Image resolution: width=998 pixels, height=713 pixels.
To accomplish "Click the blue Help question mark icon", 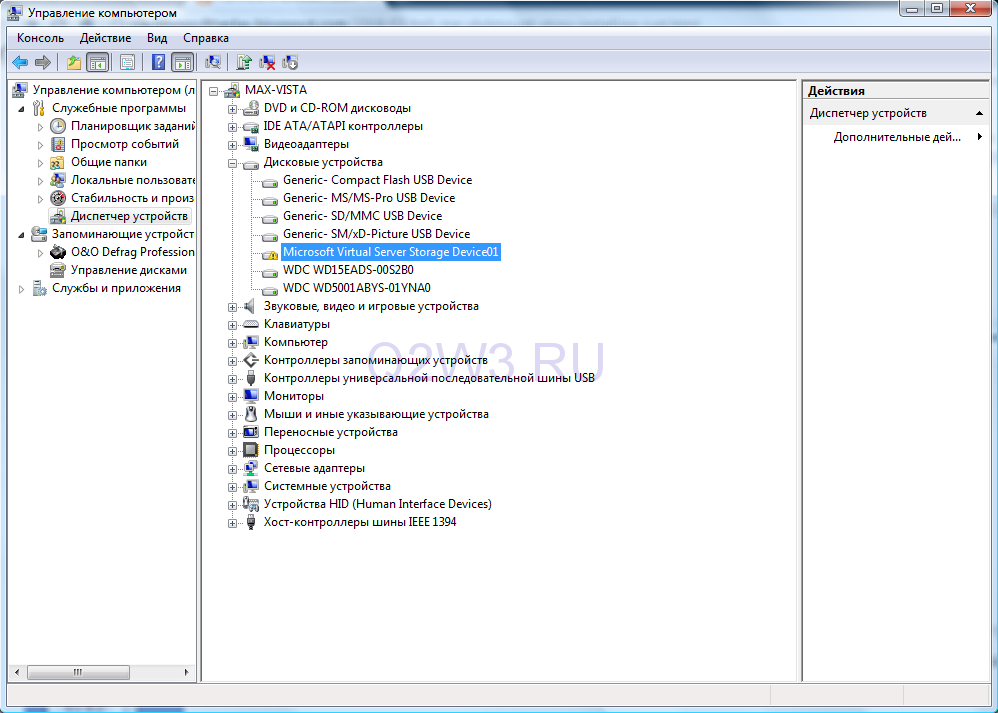I will (x=158, y=62).
